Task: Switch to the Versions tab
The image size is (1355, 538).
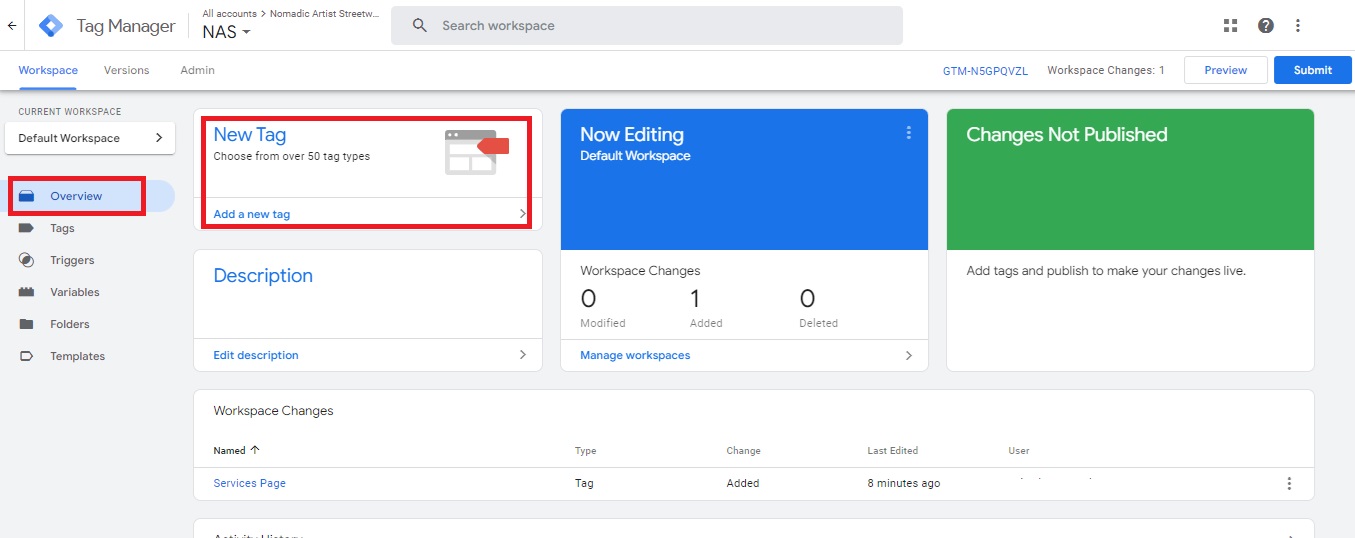Action: (x=126, y=70)
